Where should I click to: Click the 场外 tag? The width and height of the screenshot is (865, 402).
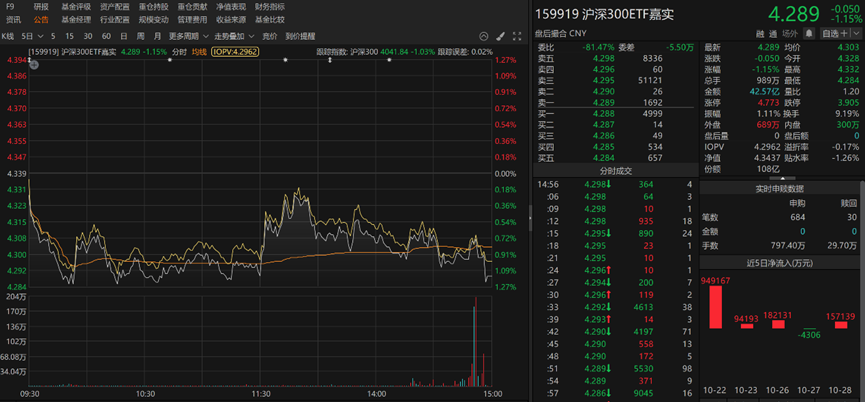point(790,34)
